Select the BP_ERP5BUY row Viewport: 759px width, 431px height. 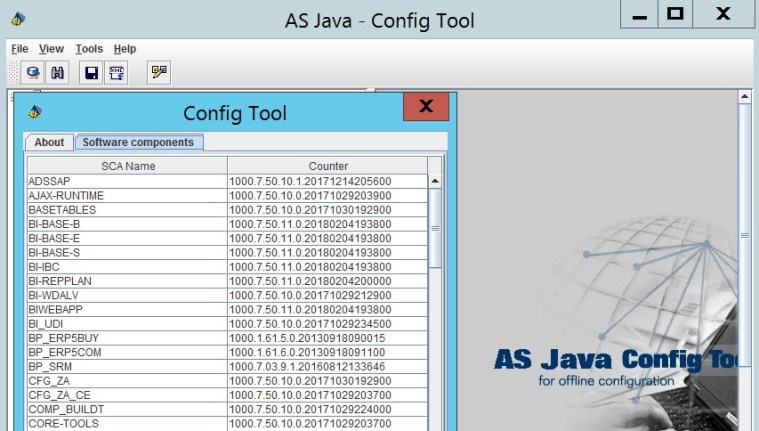click(227, 338)
